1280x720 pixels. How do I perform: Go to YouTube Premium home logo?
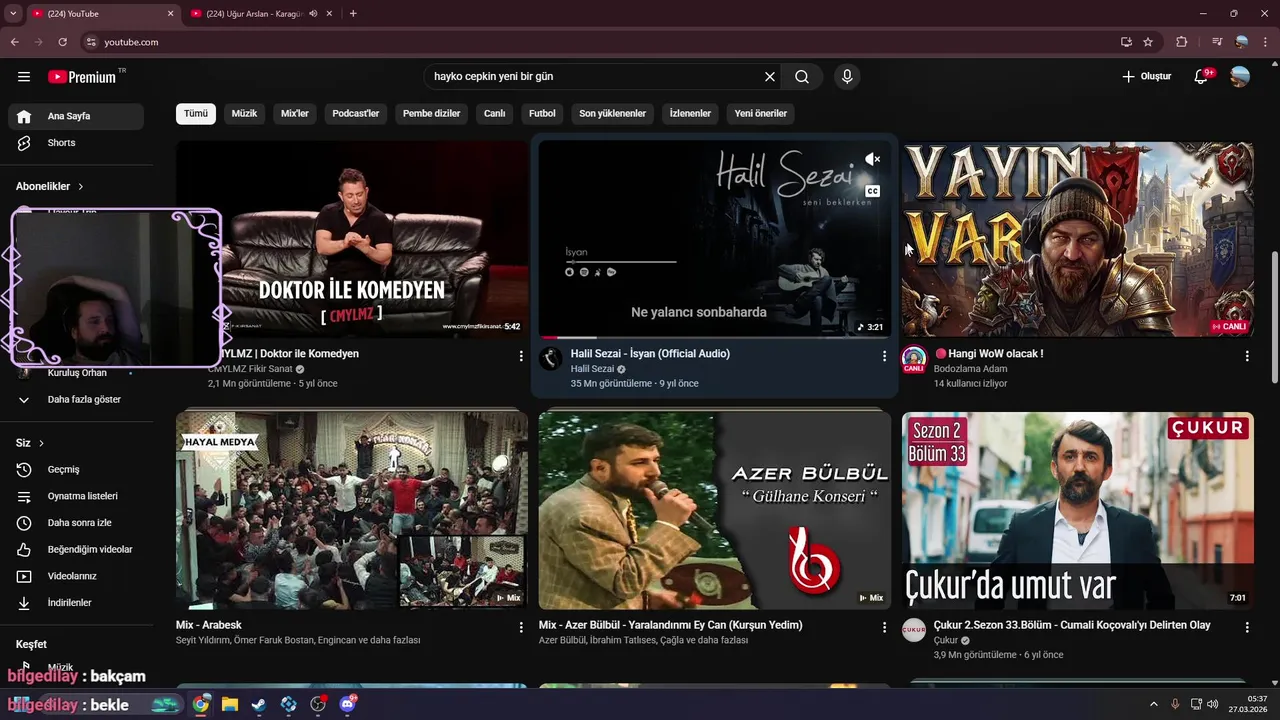click(x=82, y=77)
